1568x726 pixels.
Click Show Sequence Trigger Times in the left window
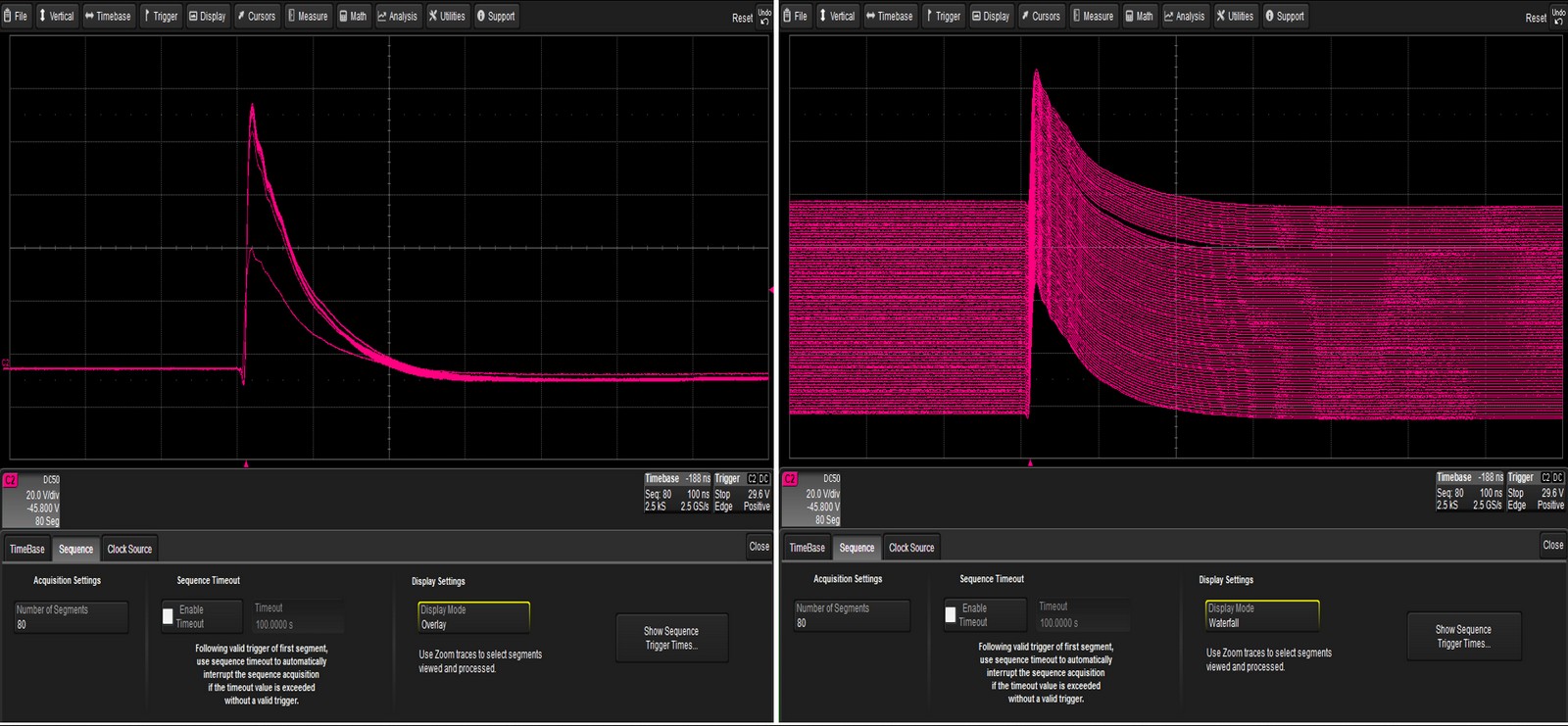[x=671, y=638]
